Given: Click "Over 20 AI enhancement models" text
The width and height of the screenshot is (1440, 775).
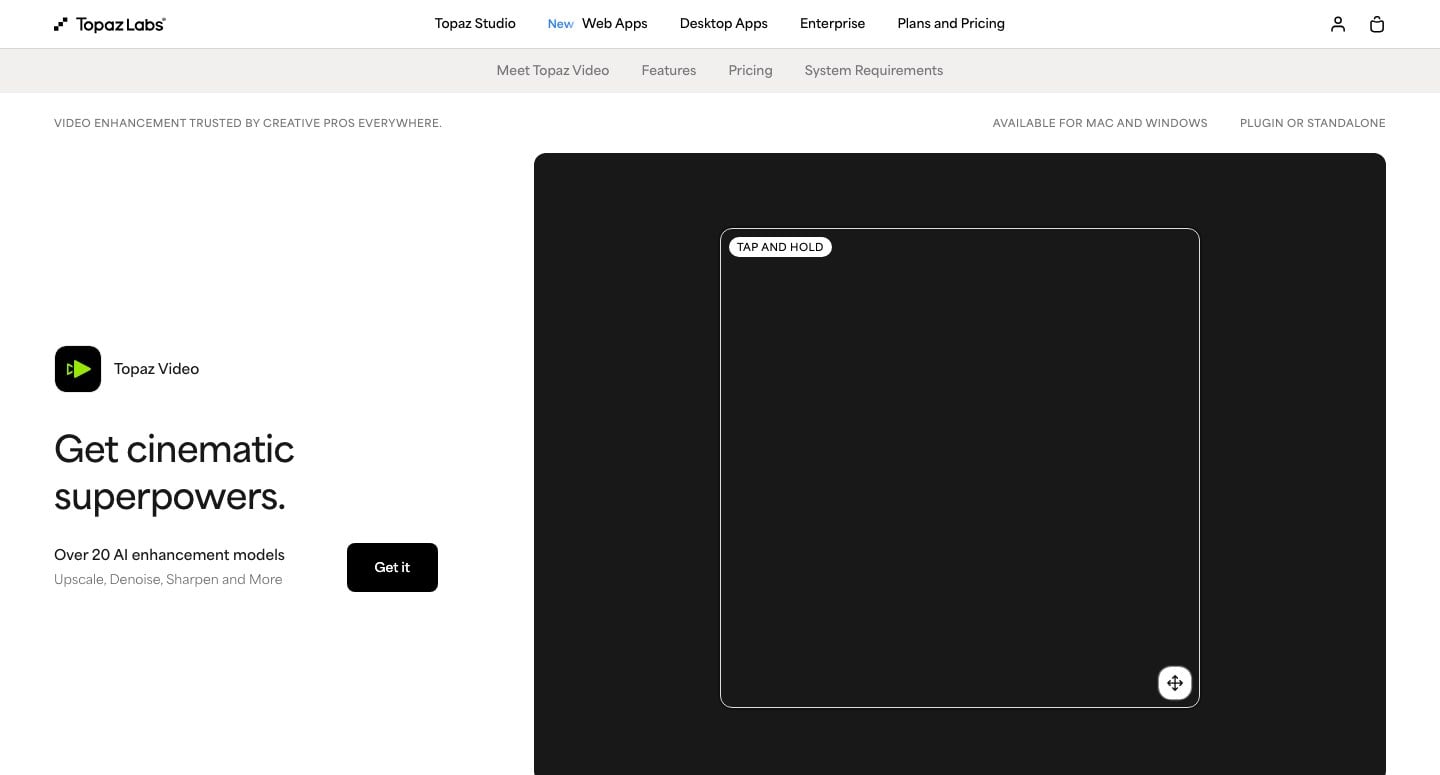Looking at the screenshot, I should pos(169,555).
